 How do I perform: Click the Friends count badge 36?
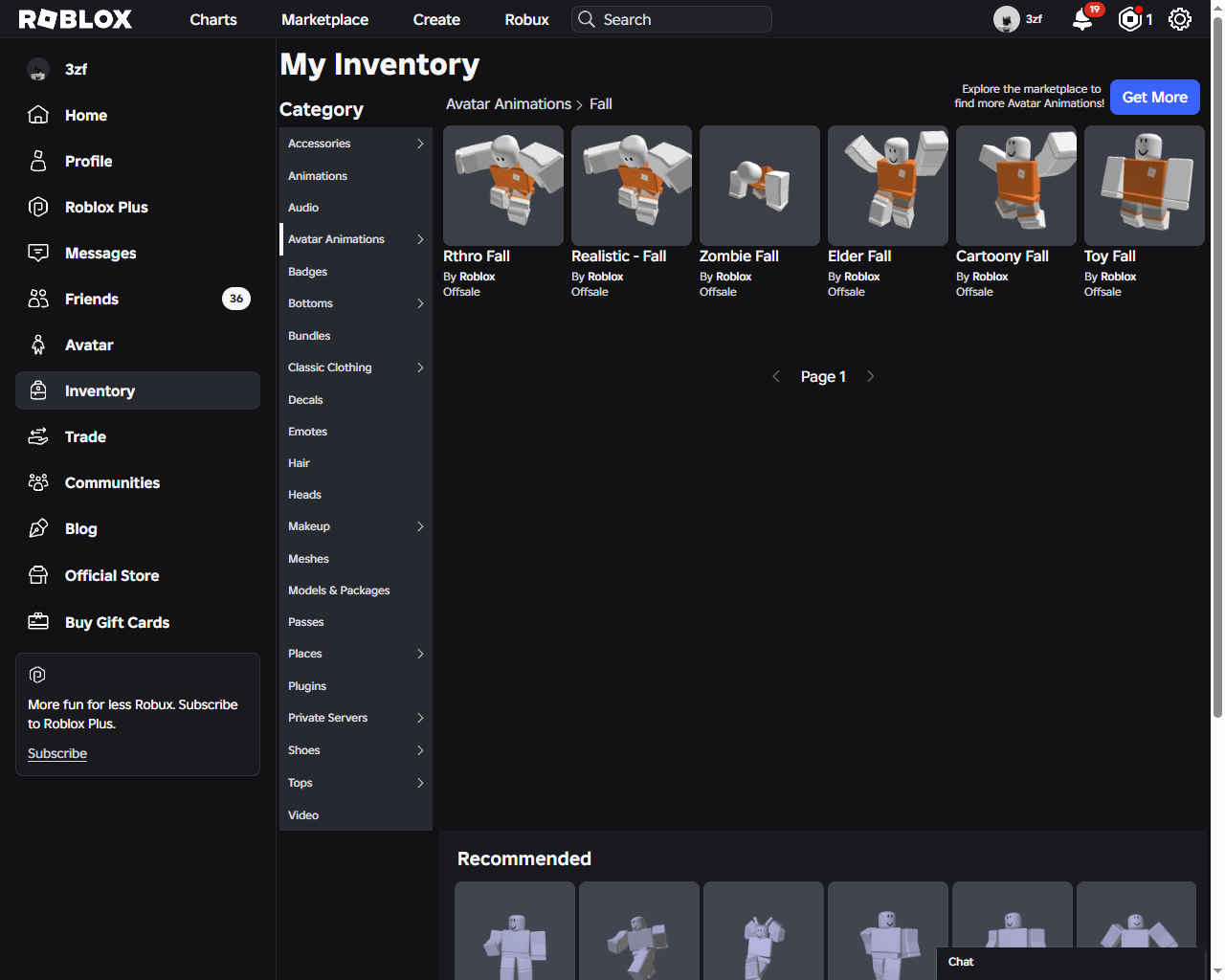point(236,299)
